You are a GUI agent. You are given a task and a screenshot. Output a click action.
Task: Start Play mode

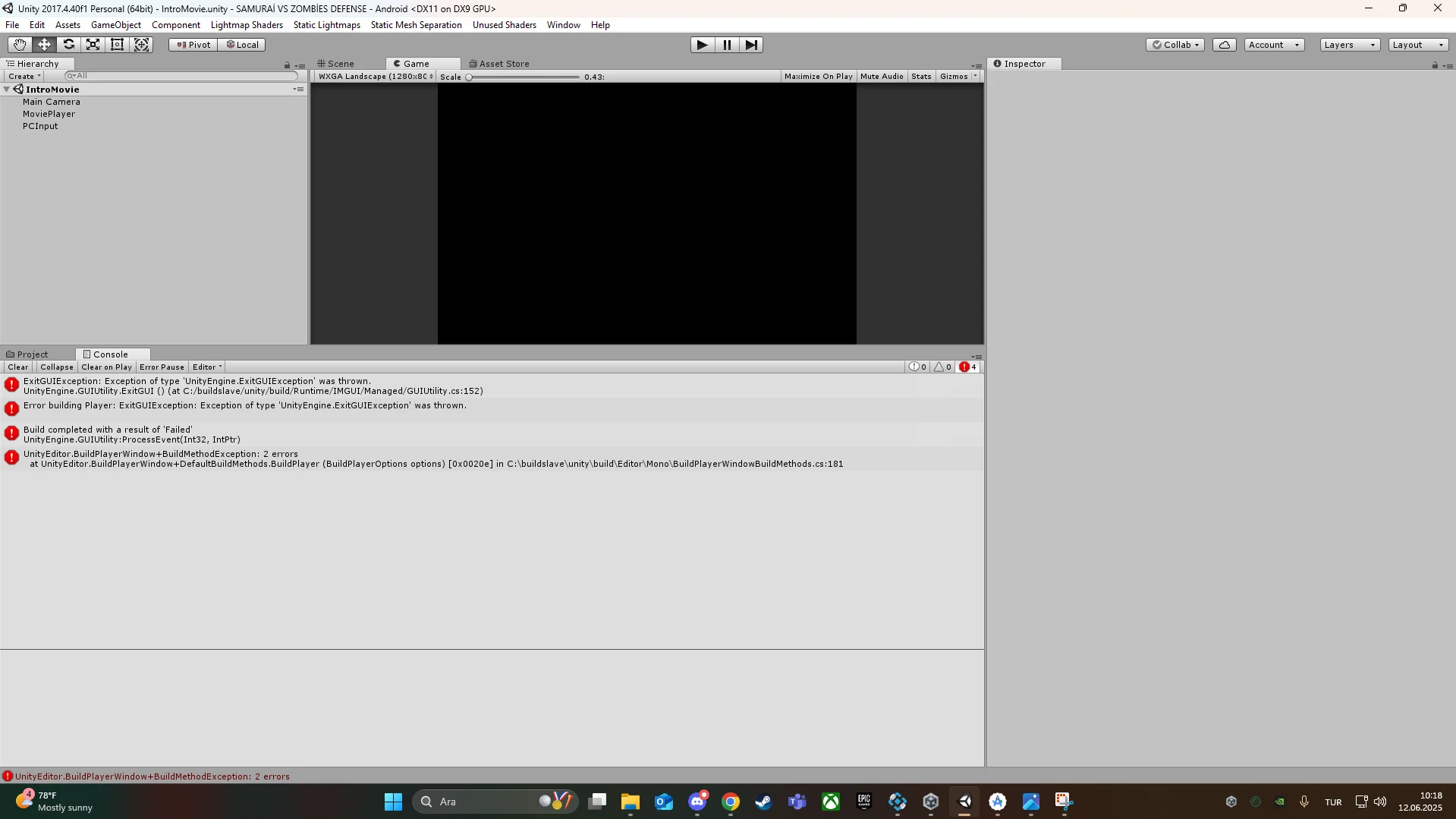[703, 45]
